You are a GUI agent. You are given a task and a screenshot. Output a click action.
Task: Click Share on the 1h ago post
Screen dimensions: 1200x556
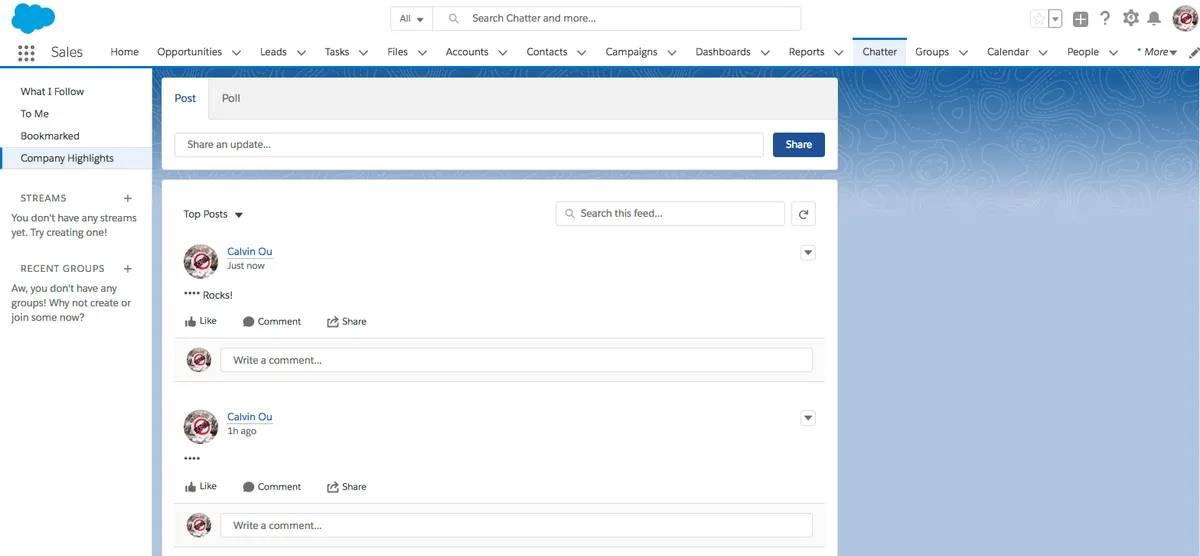coord(346,486)
